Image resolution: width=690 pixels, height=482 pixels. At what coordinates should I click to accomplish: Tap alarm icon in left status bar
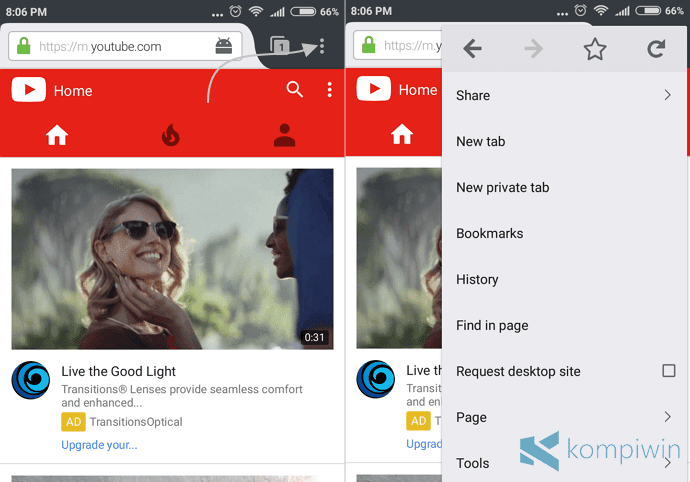tap(236, 11)
